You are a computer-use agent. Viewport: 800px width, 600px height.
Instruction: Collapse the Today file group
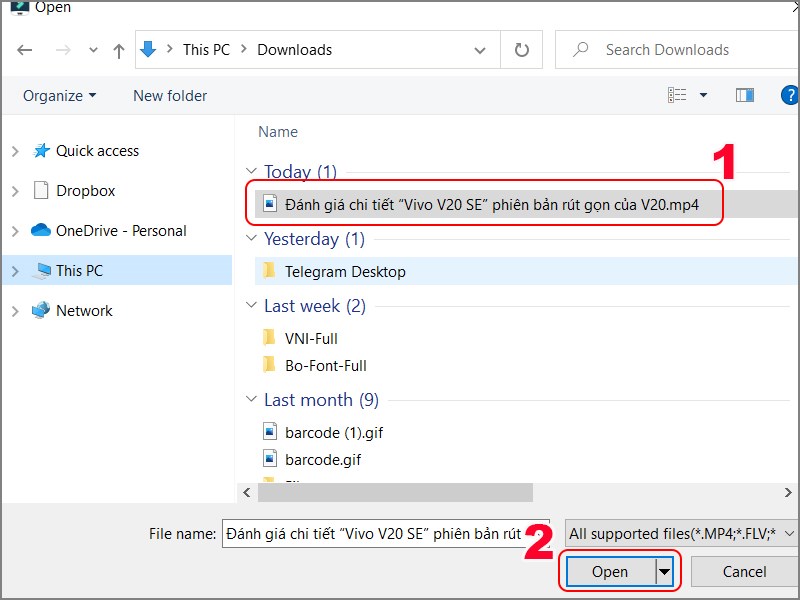point(251,171)
